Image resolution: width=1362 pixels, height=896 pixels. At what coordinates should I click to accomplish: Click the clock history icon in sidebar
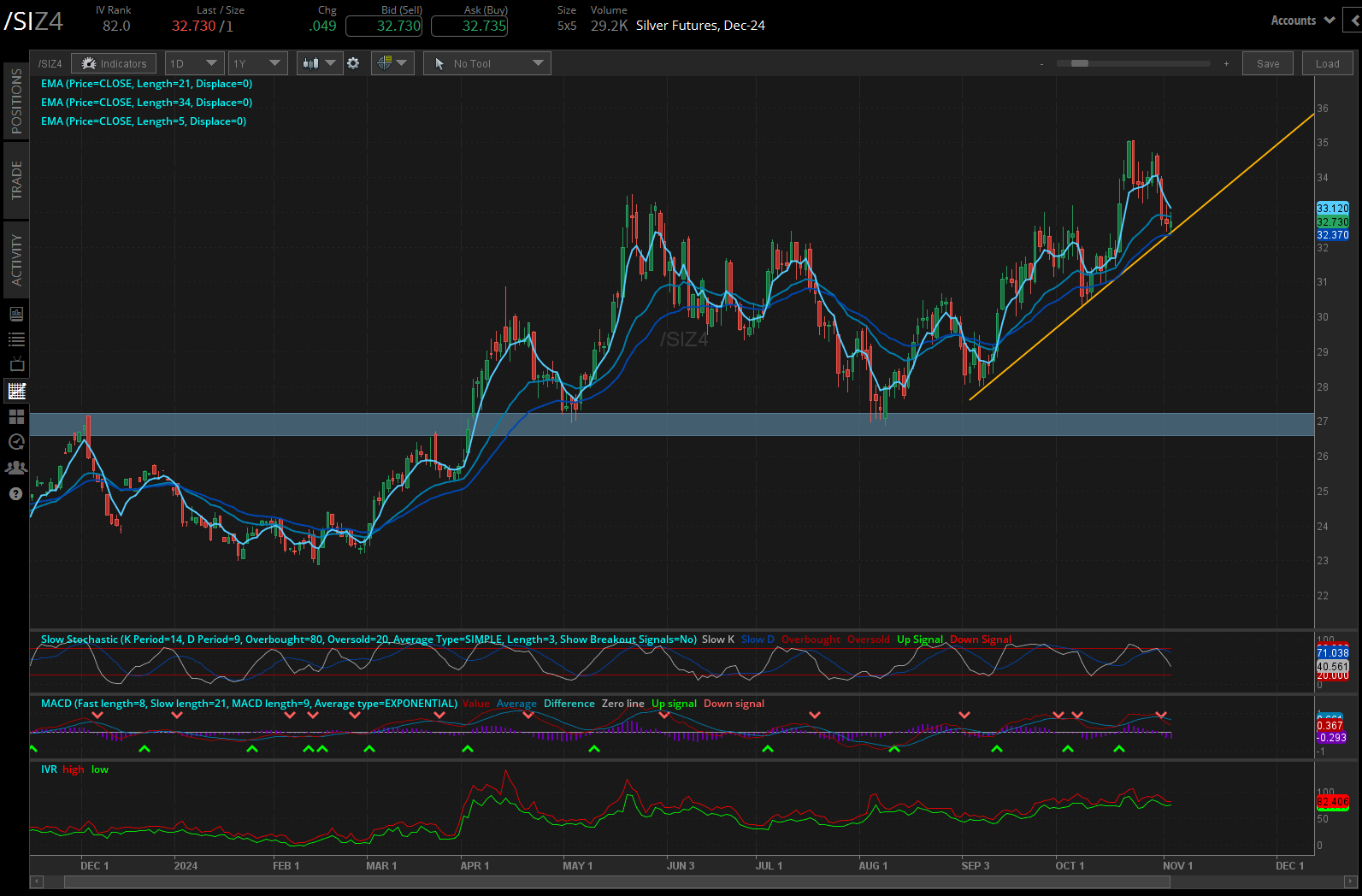16,442
